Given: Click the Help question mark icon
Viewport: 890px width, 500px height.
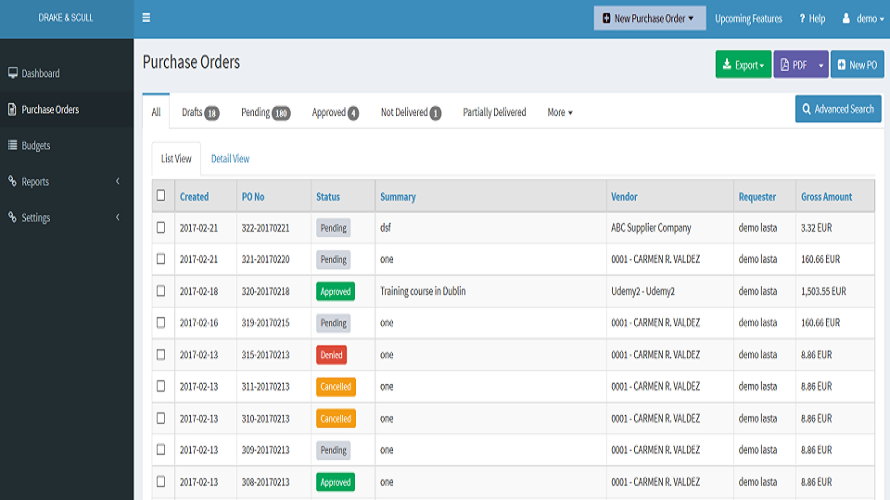Looking at the screenshot, I should [x=802, y=18].
